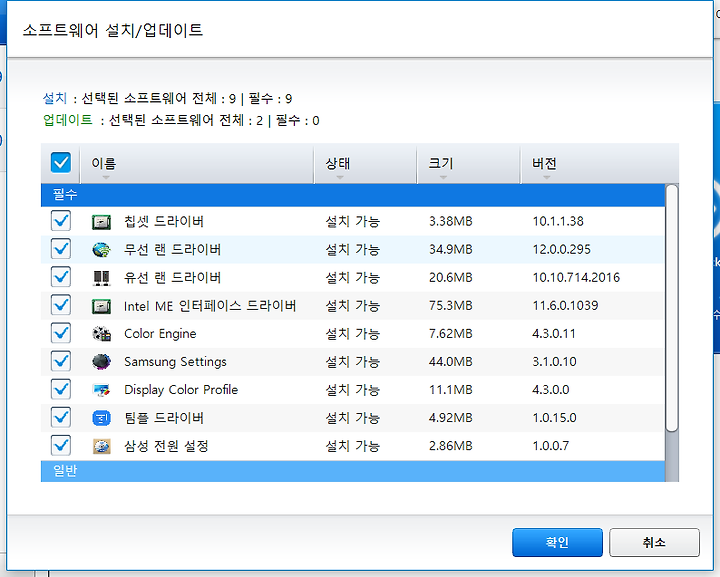Click the Color Engine icon

pyautogui.click(x=101, y=334)
